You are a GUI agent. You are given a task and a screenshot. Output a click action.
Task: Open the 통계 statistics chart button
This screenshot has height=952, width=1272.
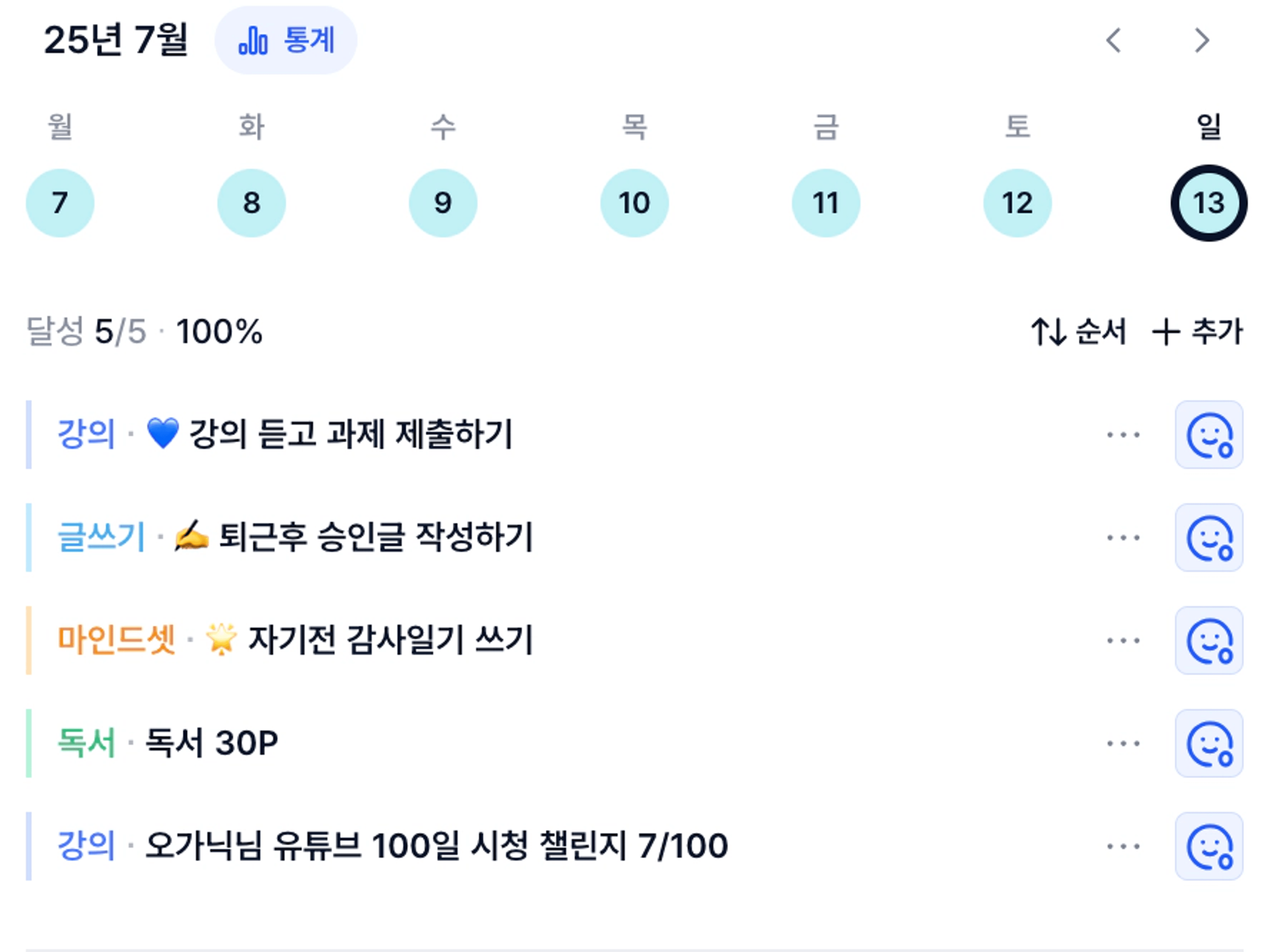click(286, 40)
